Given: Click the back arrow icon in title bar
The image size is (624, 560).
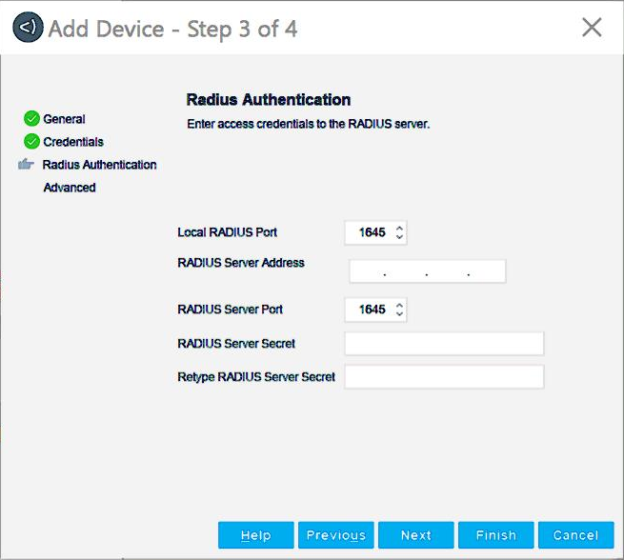Looking at the screenshot, I should point(28,28).
